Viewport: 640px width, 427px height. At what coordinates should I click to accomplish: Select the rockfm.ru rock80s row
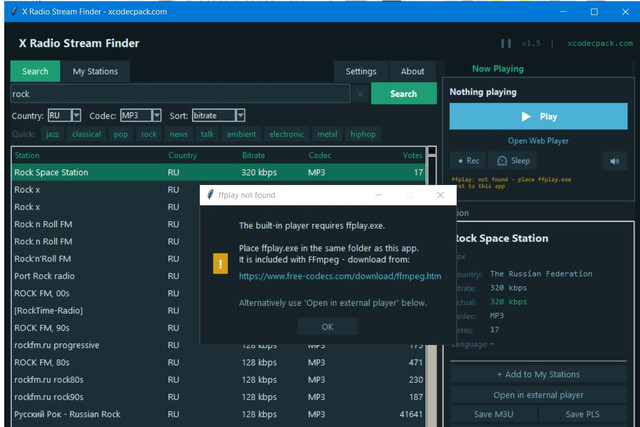point(218,380)
